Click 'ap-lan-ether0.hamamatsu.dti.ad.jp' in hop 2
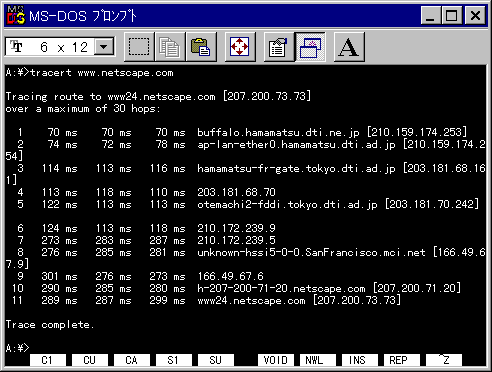The height and width of the screenshot is (372, 492). pos(296,145)
